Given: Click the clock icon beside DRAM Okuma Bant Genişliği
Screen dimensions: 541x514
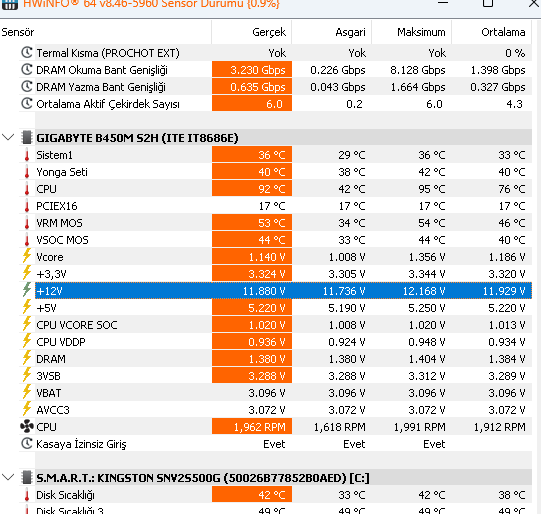Looking at the screenshot, I should point(27,69).
